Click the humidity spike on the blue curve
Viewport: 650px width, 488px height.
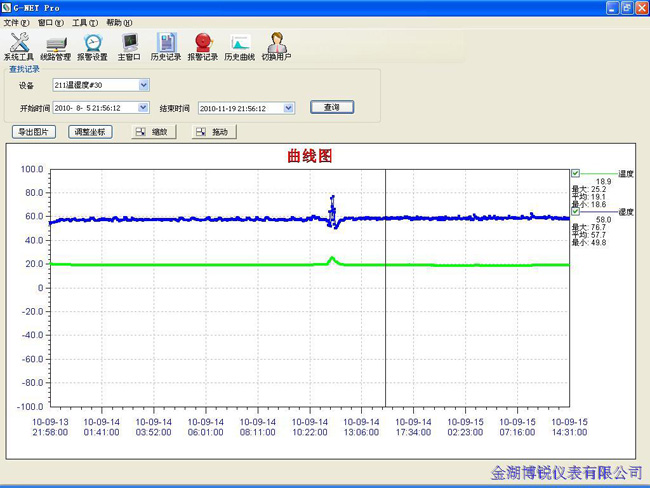point(332,199)
